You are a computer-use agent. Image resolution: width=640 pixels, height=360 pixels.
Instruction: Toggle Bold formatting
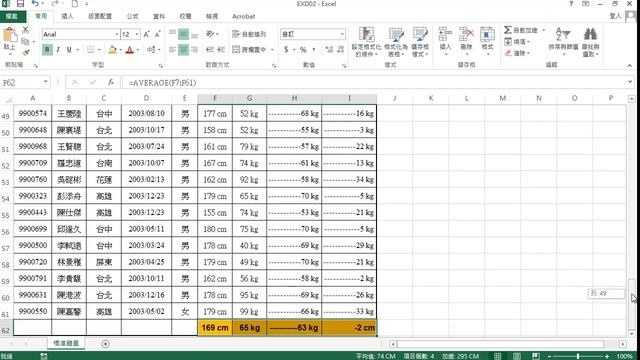click(47, 50)
